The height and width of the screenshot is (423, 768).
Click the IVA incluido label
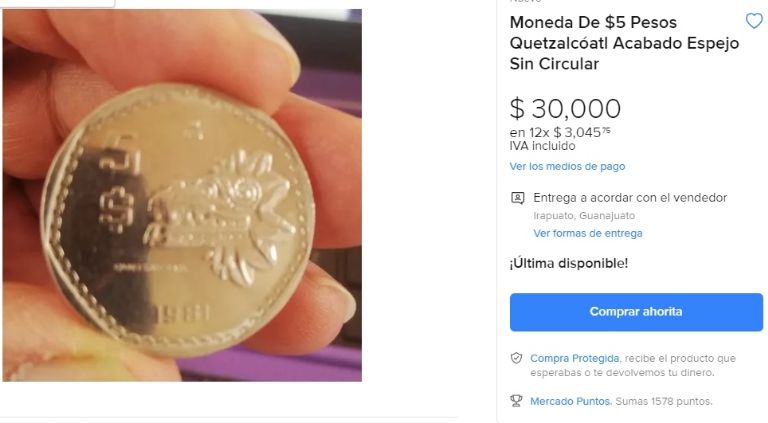542,146
